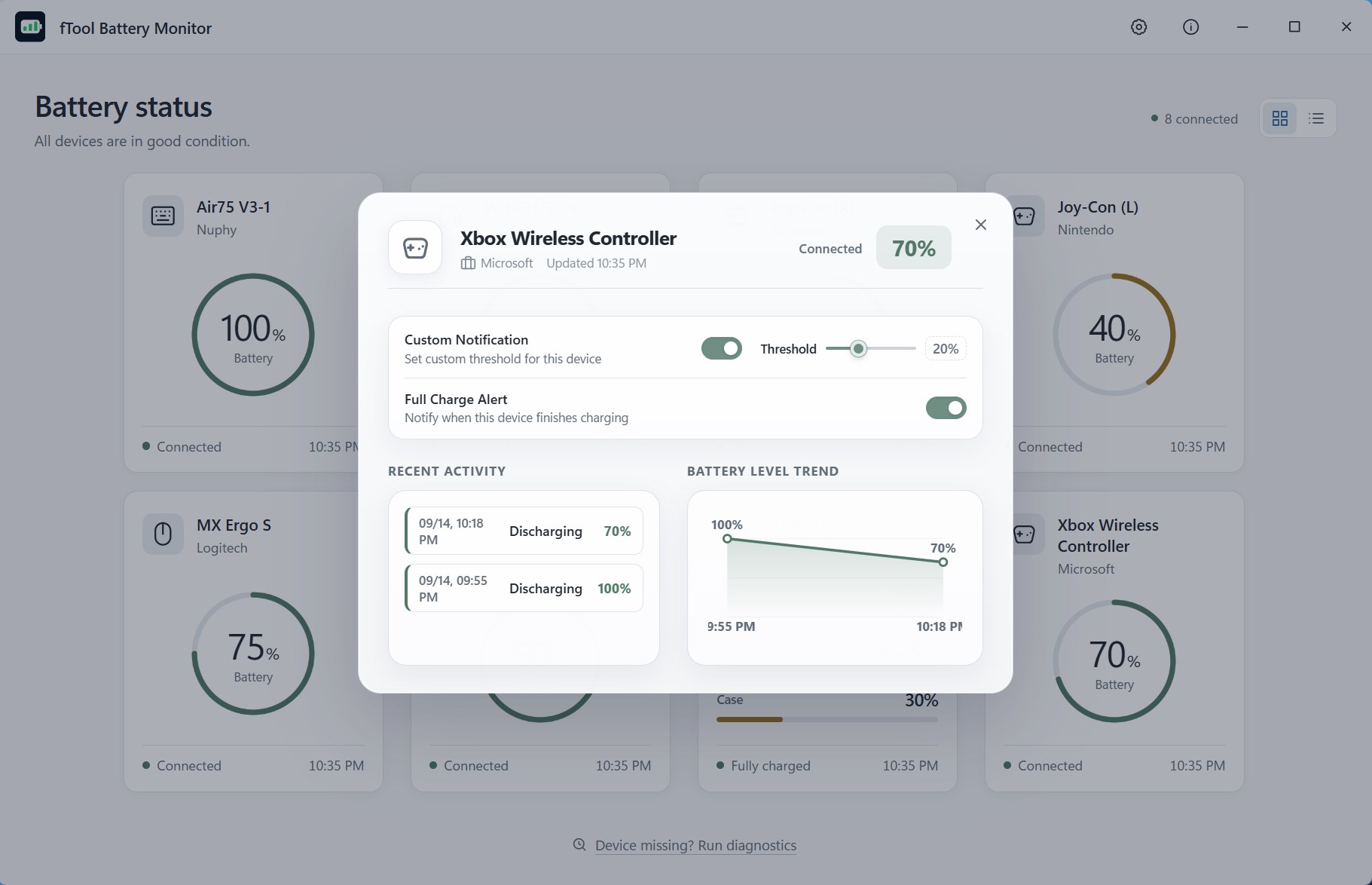This screenshot has width=1372, height=885.
Task: Click the '30%' case battery value
Action: [x=921, y=700]
